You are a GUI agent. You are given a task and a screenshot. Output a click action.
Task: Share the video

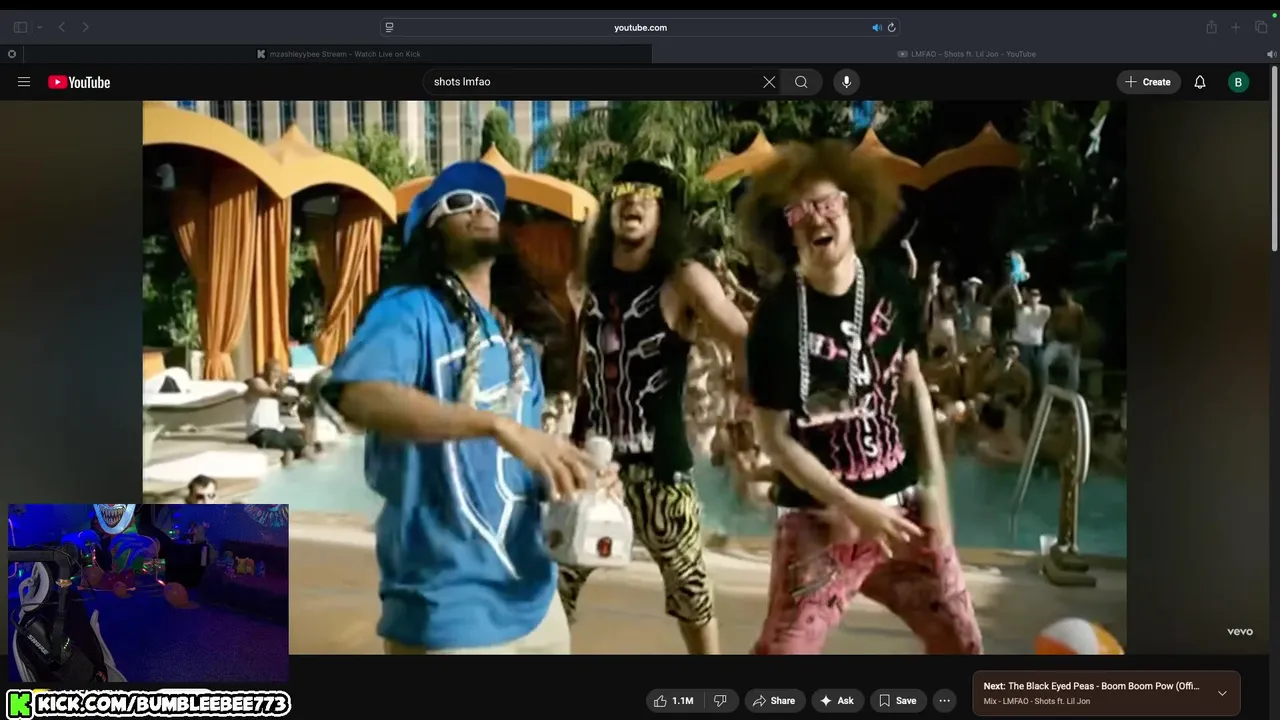coord(774,701)
